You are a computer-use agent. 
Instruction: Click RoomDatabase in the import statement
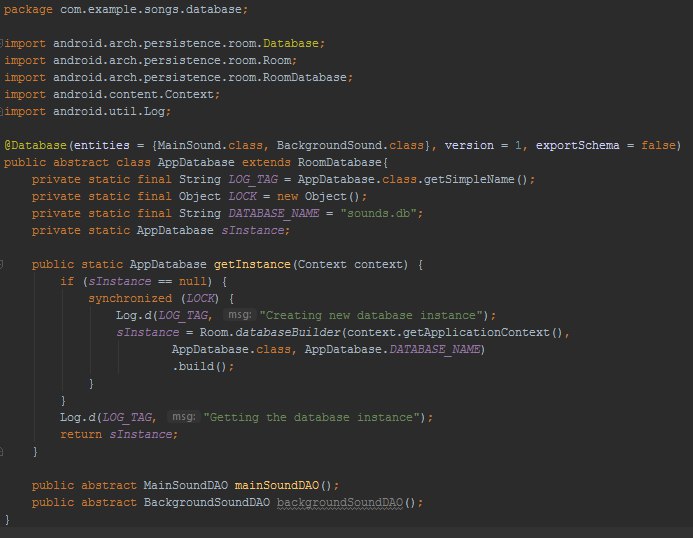pyautogui.click(x=305, y=77)
